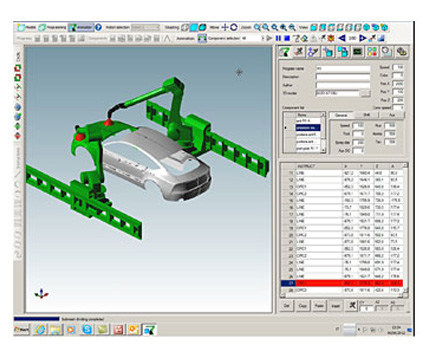Open the help question mark icon
The image size is (430, 360).
click(x=98, y=27)
